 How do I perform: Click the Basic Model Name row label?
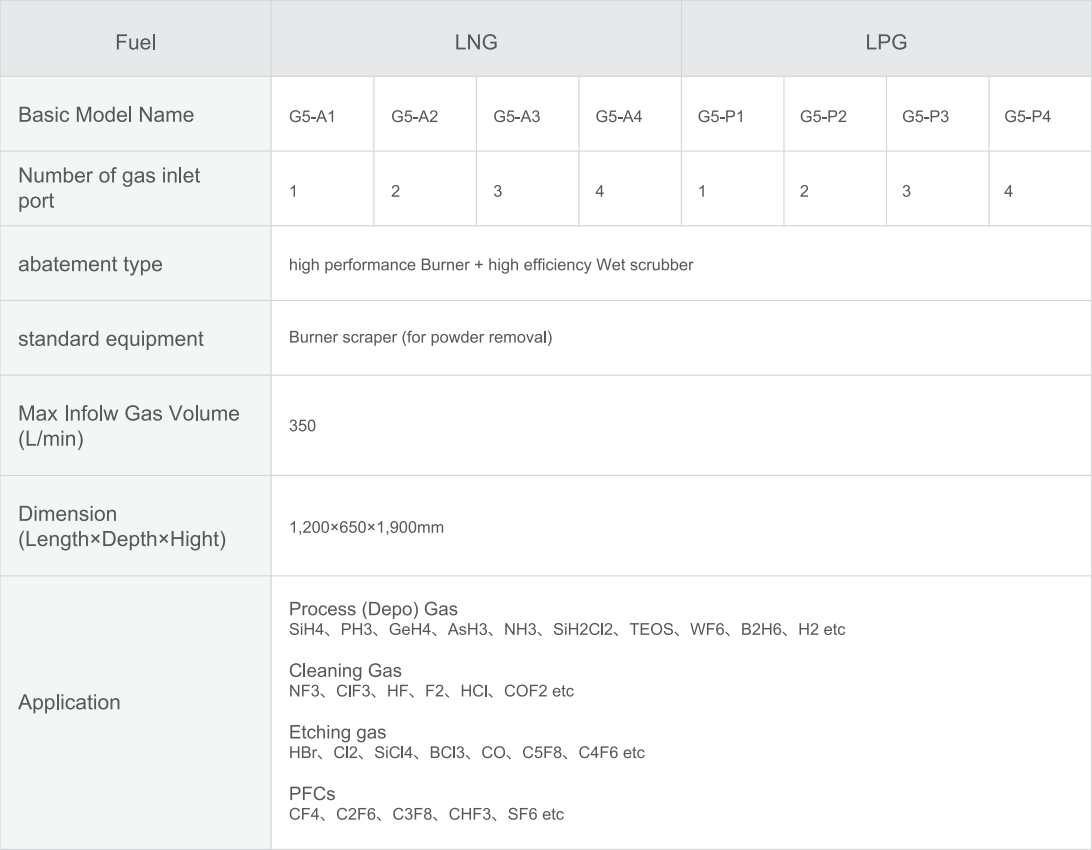tap(106, 115)
